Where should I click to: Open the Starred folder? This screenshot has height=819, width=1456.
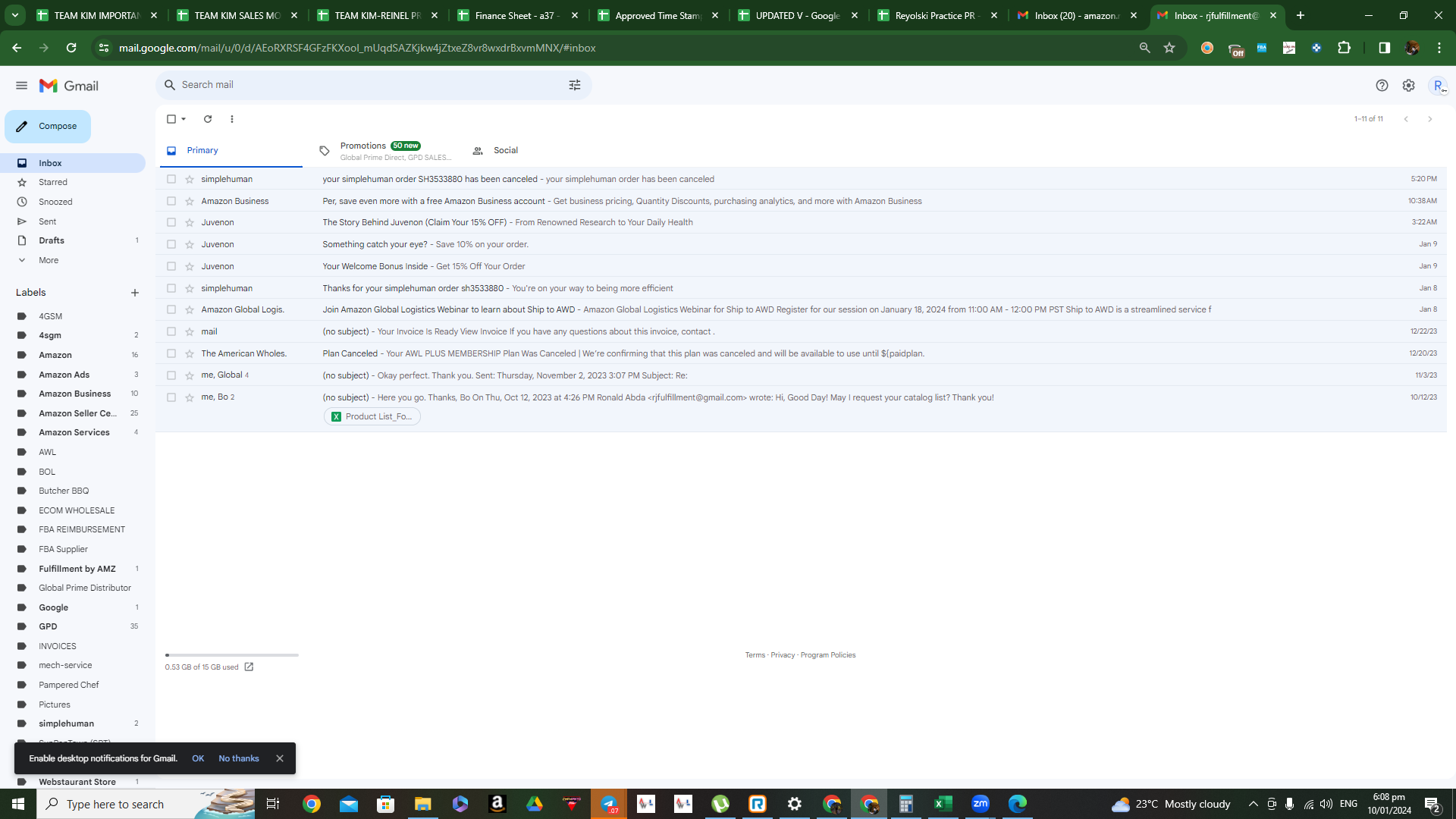[x=53, y=182]
